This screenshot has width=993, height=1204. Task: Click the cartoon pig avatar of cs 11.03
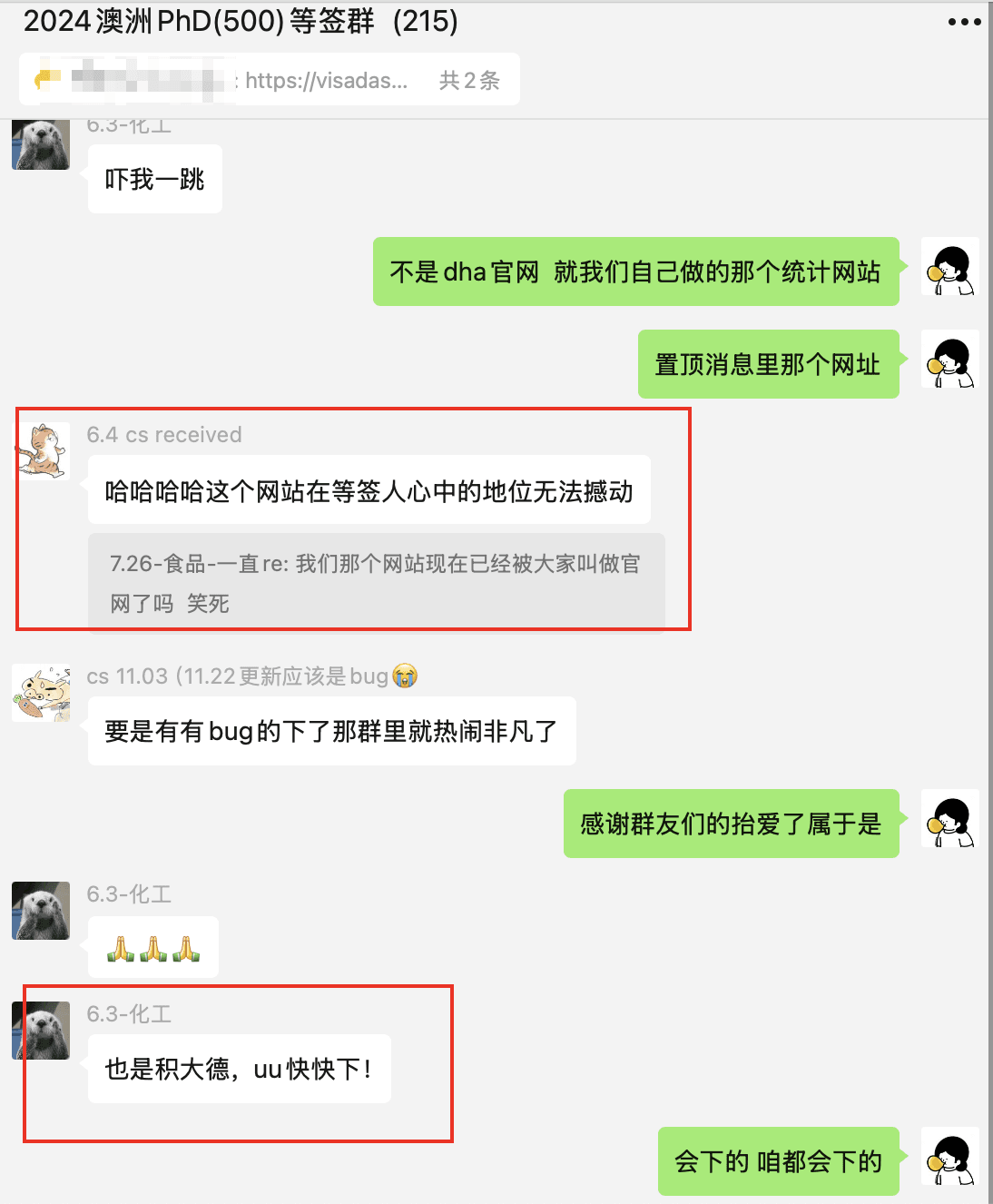tap(41, 693)
